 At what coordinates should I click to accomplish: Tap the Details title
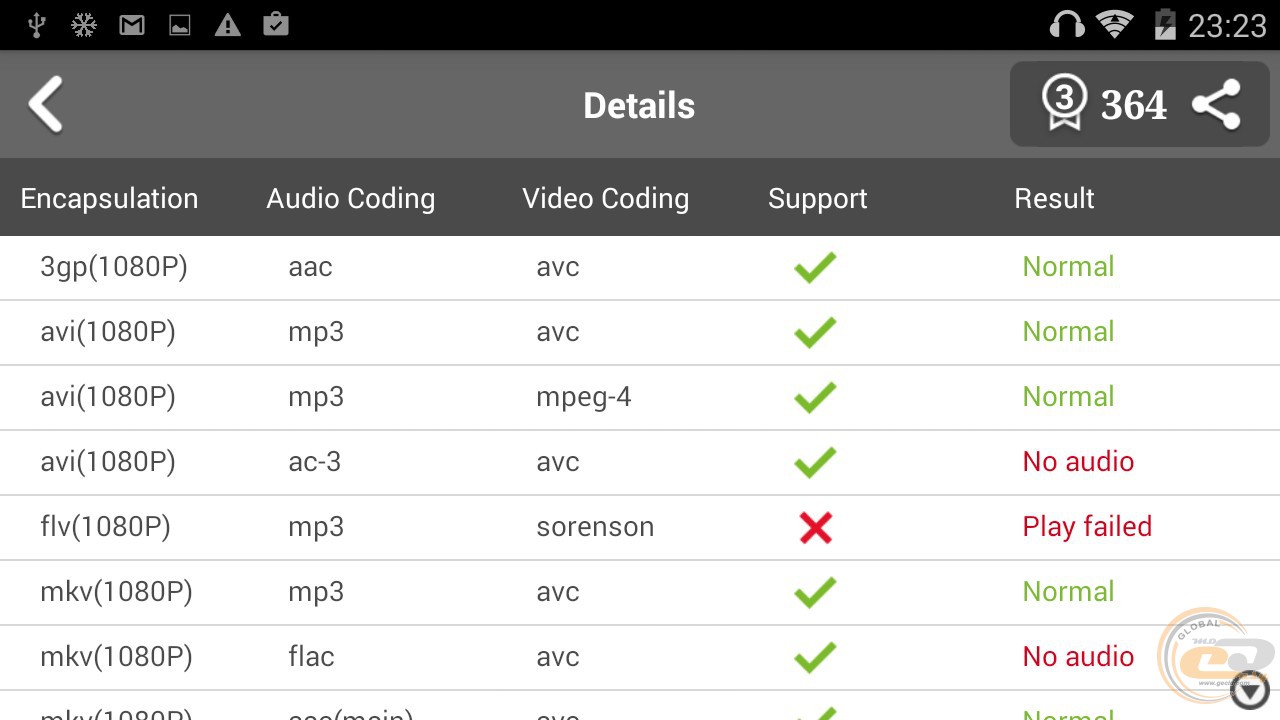tap(639, 105)
